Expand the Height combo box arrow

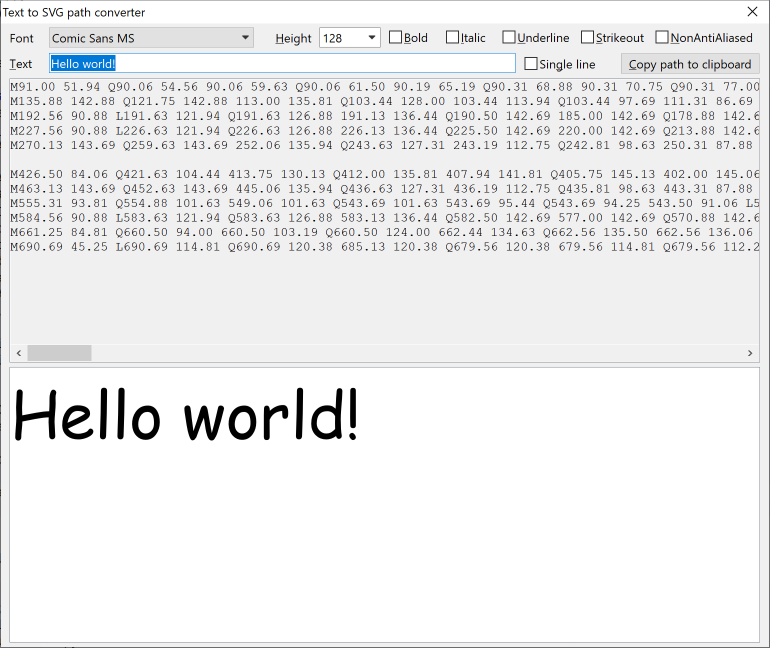point(372,38)
